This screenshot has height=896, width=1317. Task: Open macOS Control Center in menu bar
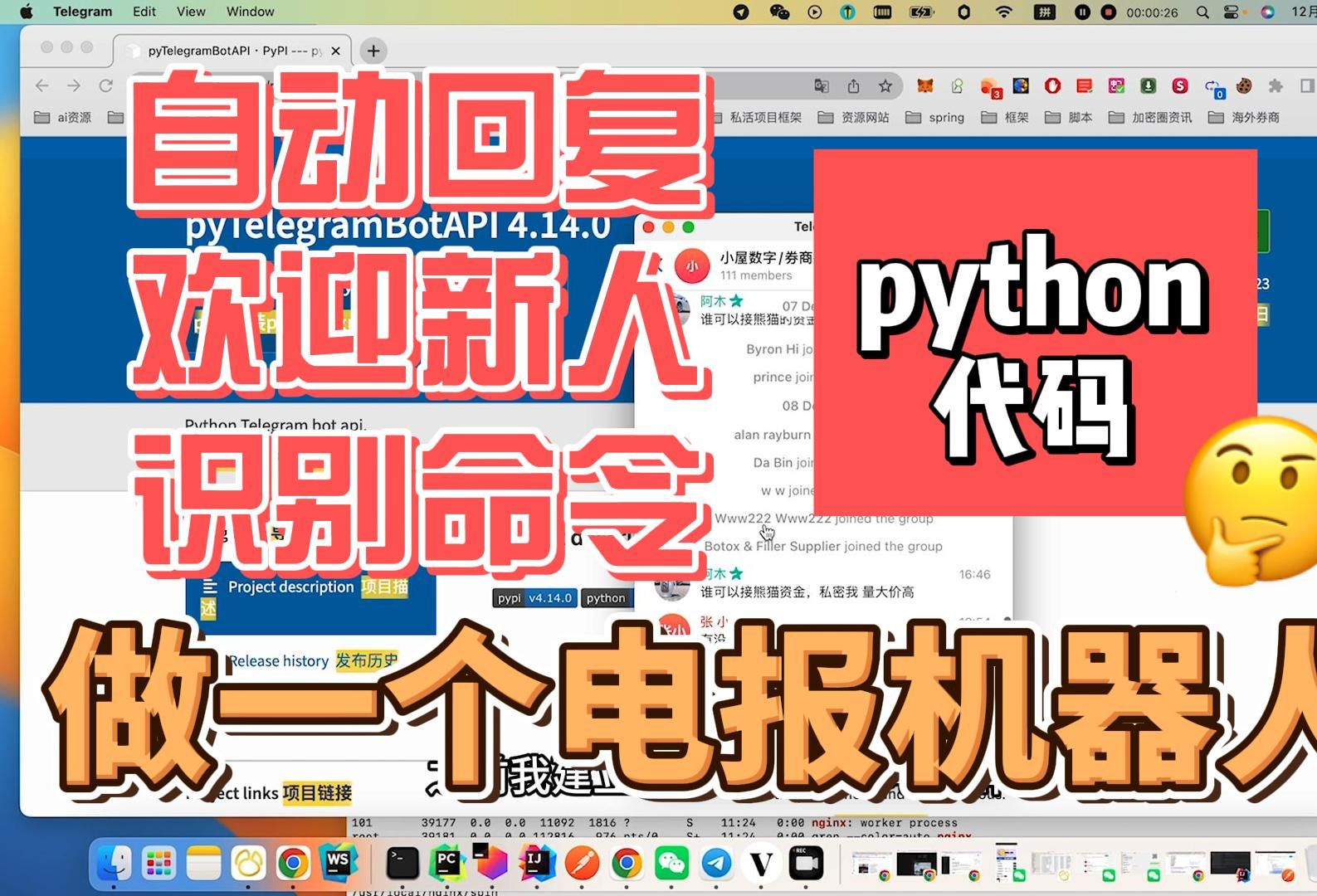pyautogui.click(x=1232, y=12)
